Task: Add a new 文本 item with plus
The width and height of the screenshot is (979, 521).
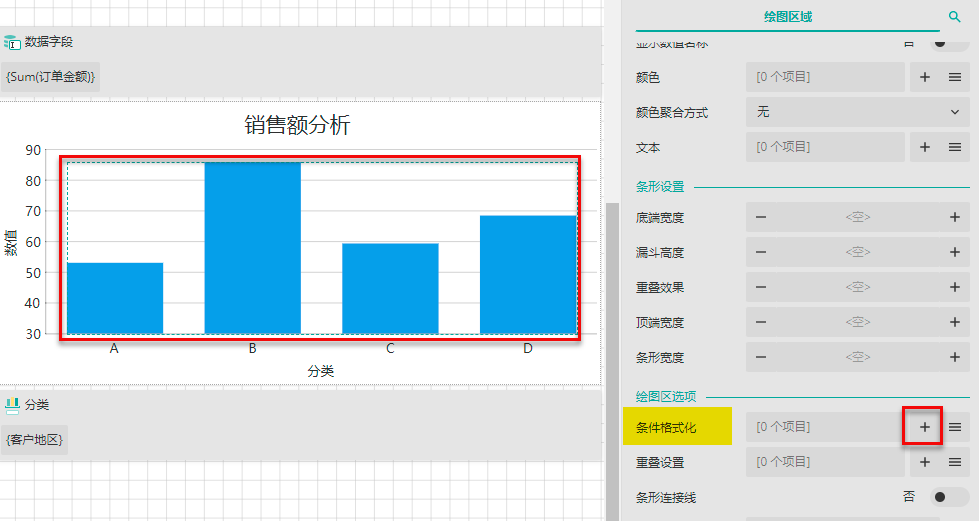Action: click(x=924, y=147)
